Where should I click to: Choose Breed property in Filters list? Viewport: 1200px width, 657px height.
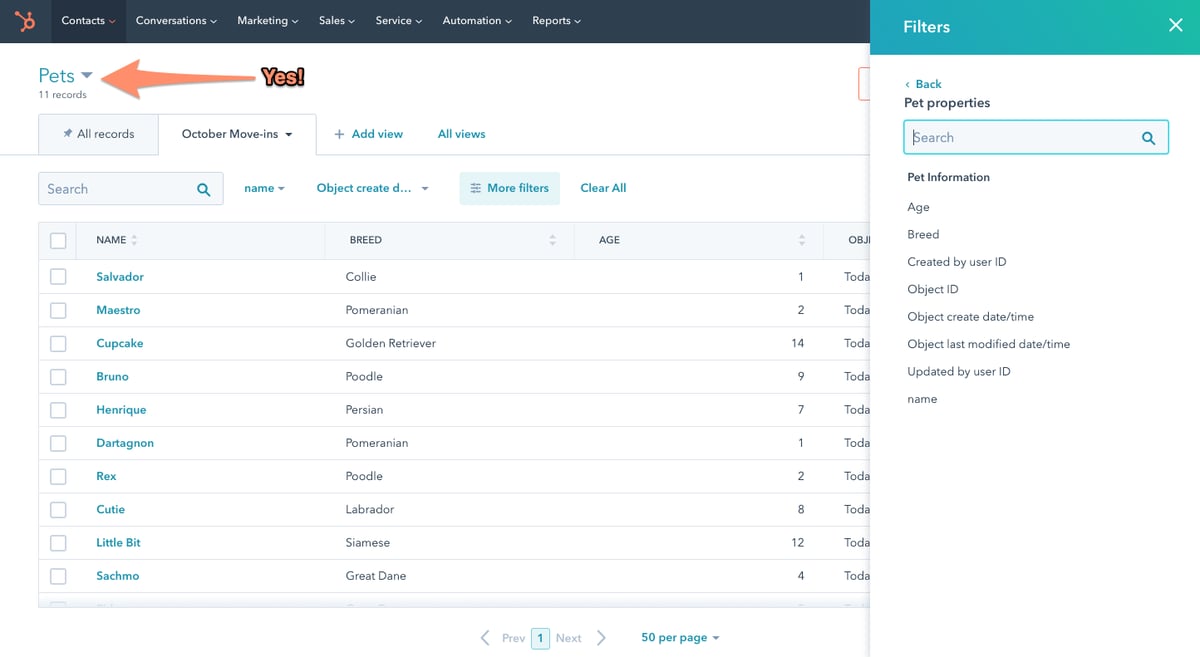923,234
